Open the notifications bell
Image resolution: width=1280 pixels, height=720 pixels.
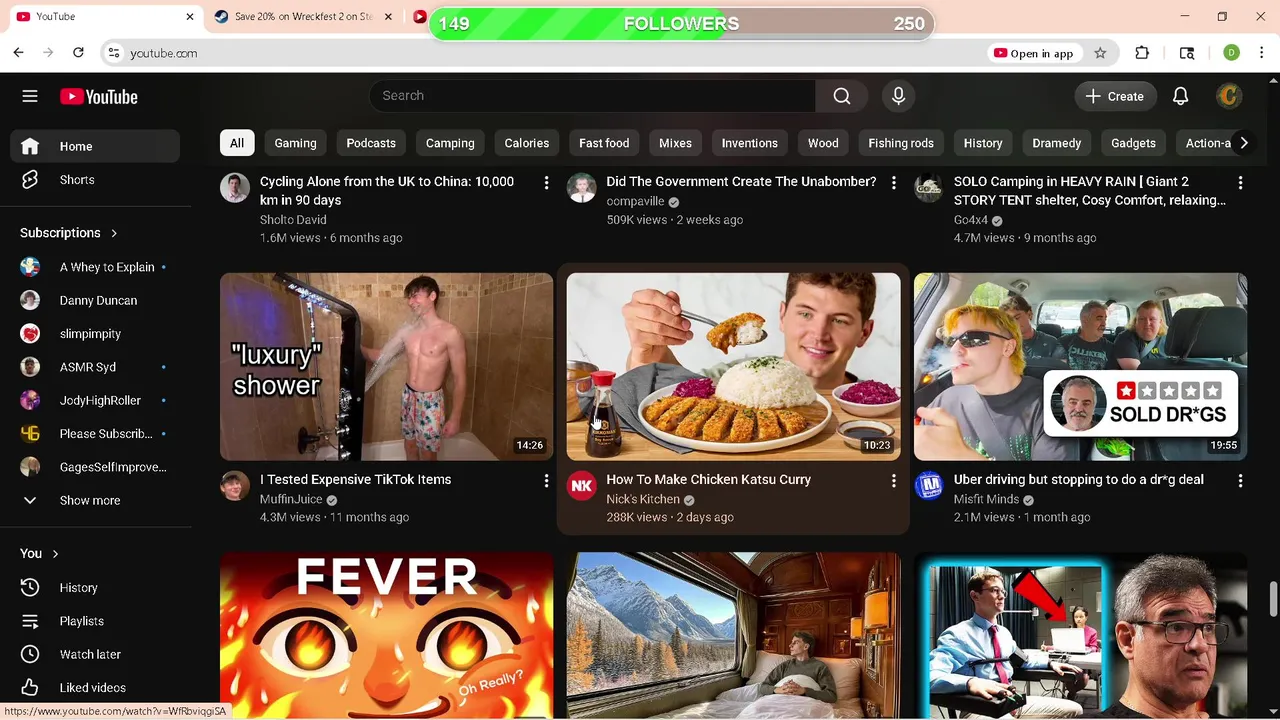tap(1180, 96)
